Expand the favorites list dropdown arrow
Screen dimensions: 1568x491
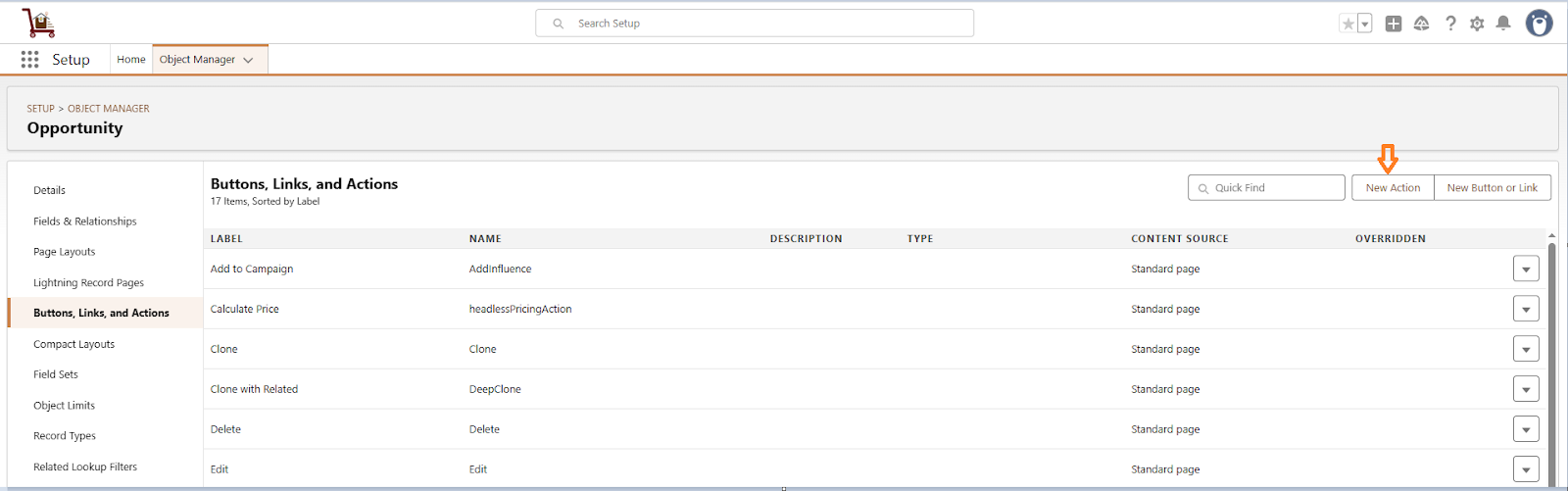click(x=1365, y=24)
